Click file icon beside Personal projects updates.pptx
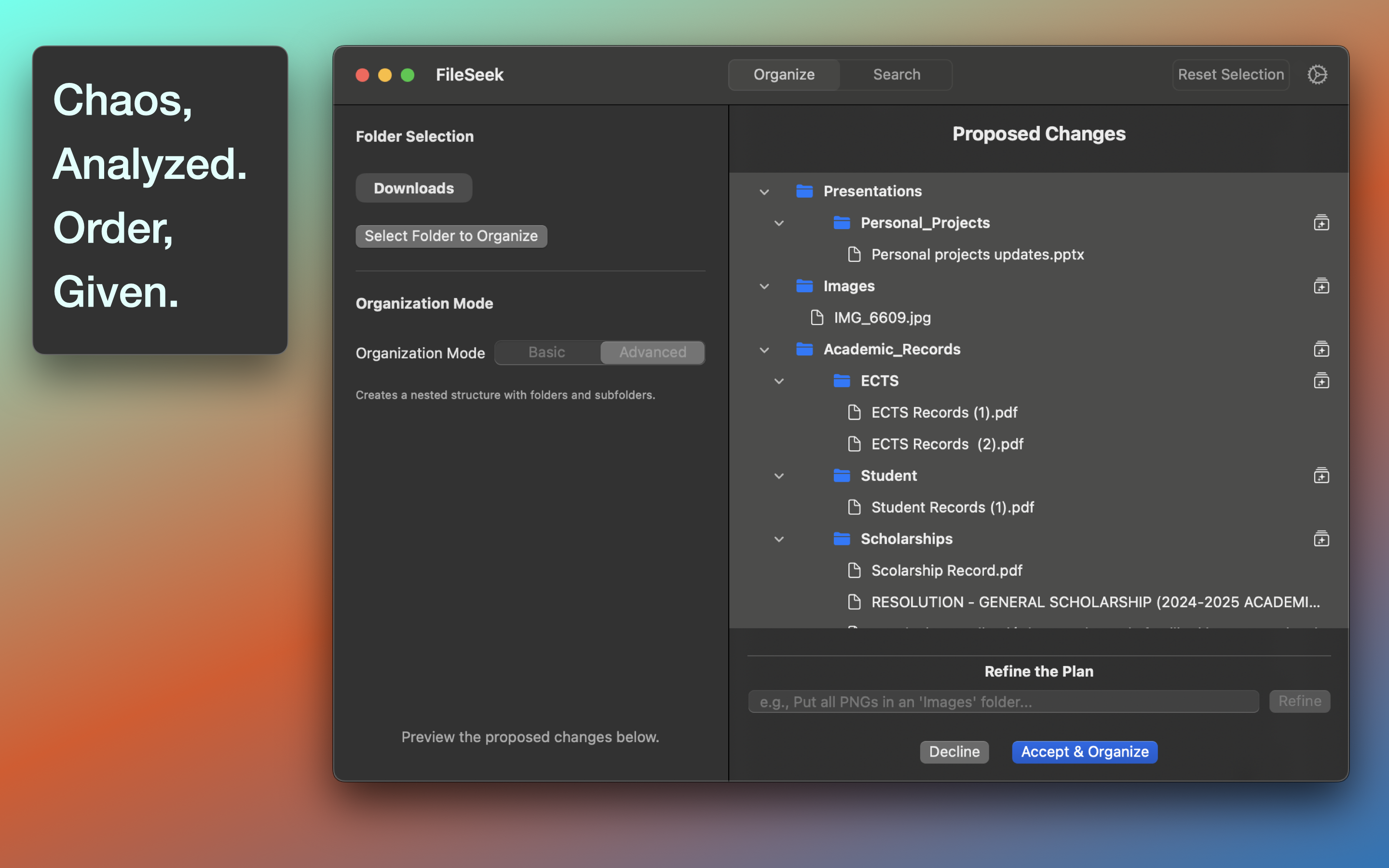 coord(854,254)
